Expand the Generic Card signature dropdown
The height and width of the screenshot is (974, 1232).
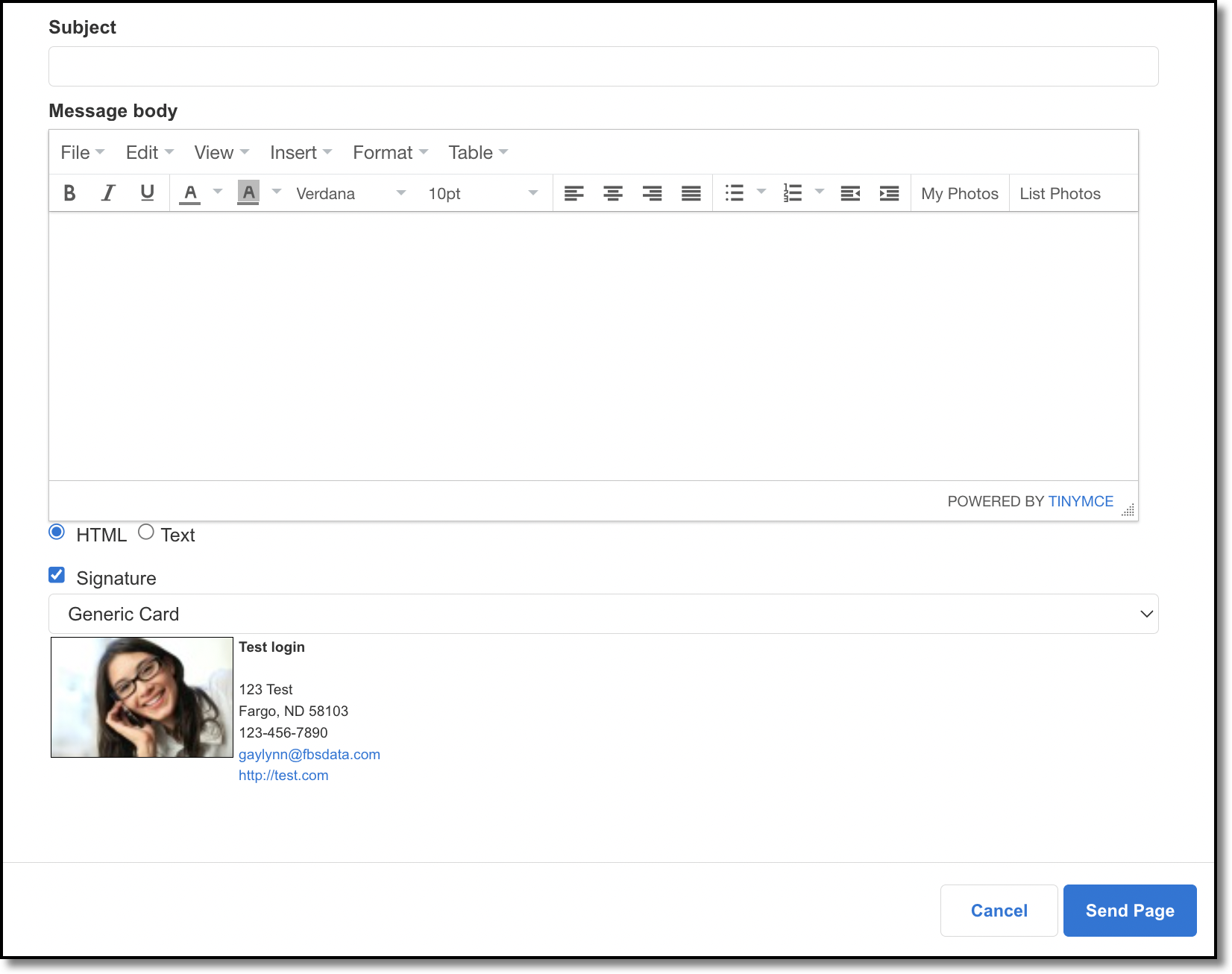(603, 614)
